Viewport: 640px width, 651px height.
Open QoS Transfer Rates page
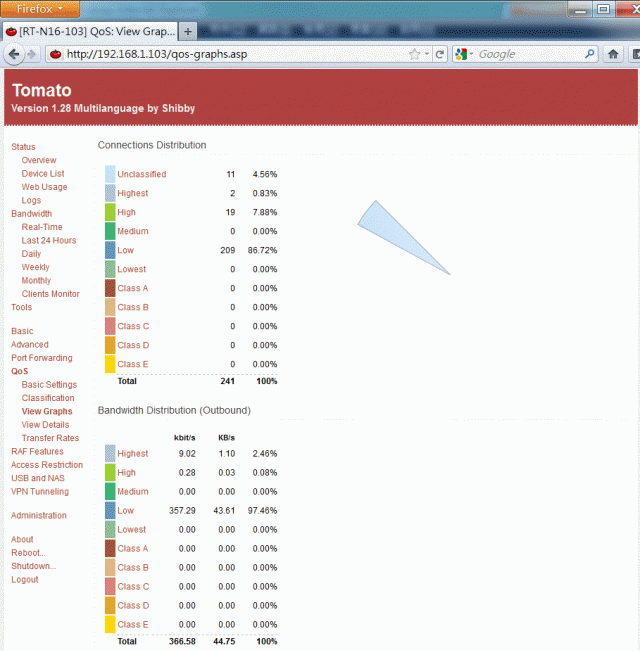[50, 438]
